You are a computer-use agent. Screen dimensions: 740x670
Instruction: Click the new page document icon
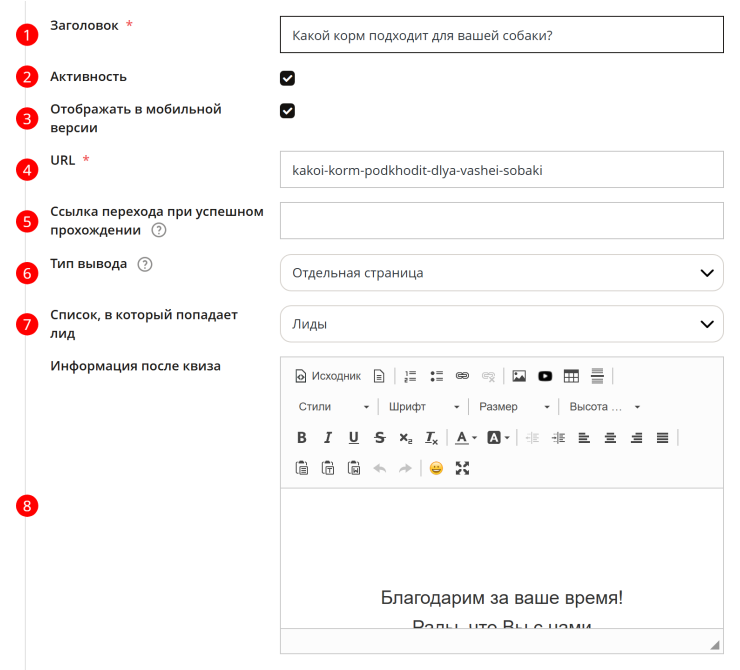pyautogui.click(x=379, y=376)
